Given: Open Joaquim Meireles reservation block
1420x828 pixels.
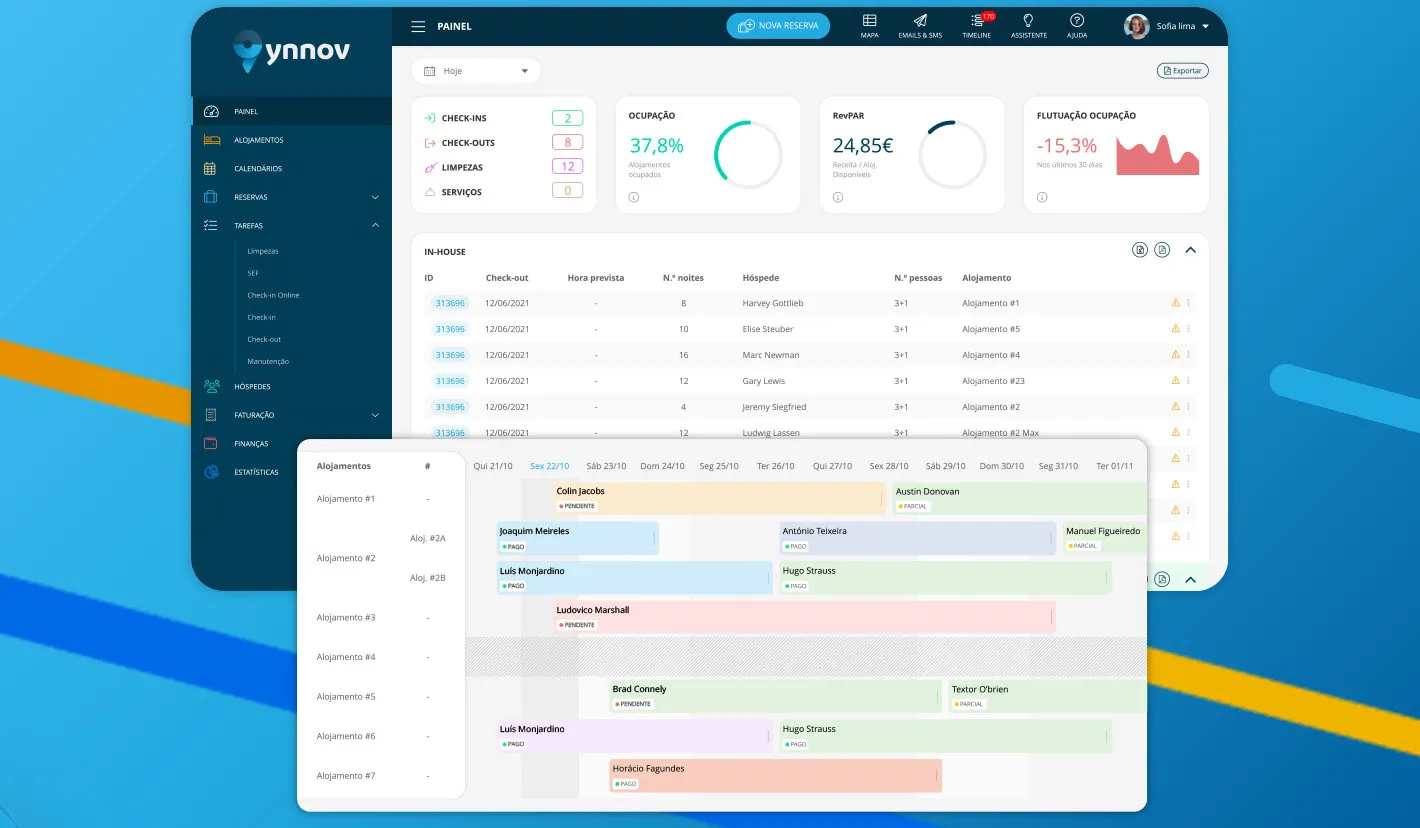Looking at the screenshot, I should [578, 538].
